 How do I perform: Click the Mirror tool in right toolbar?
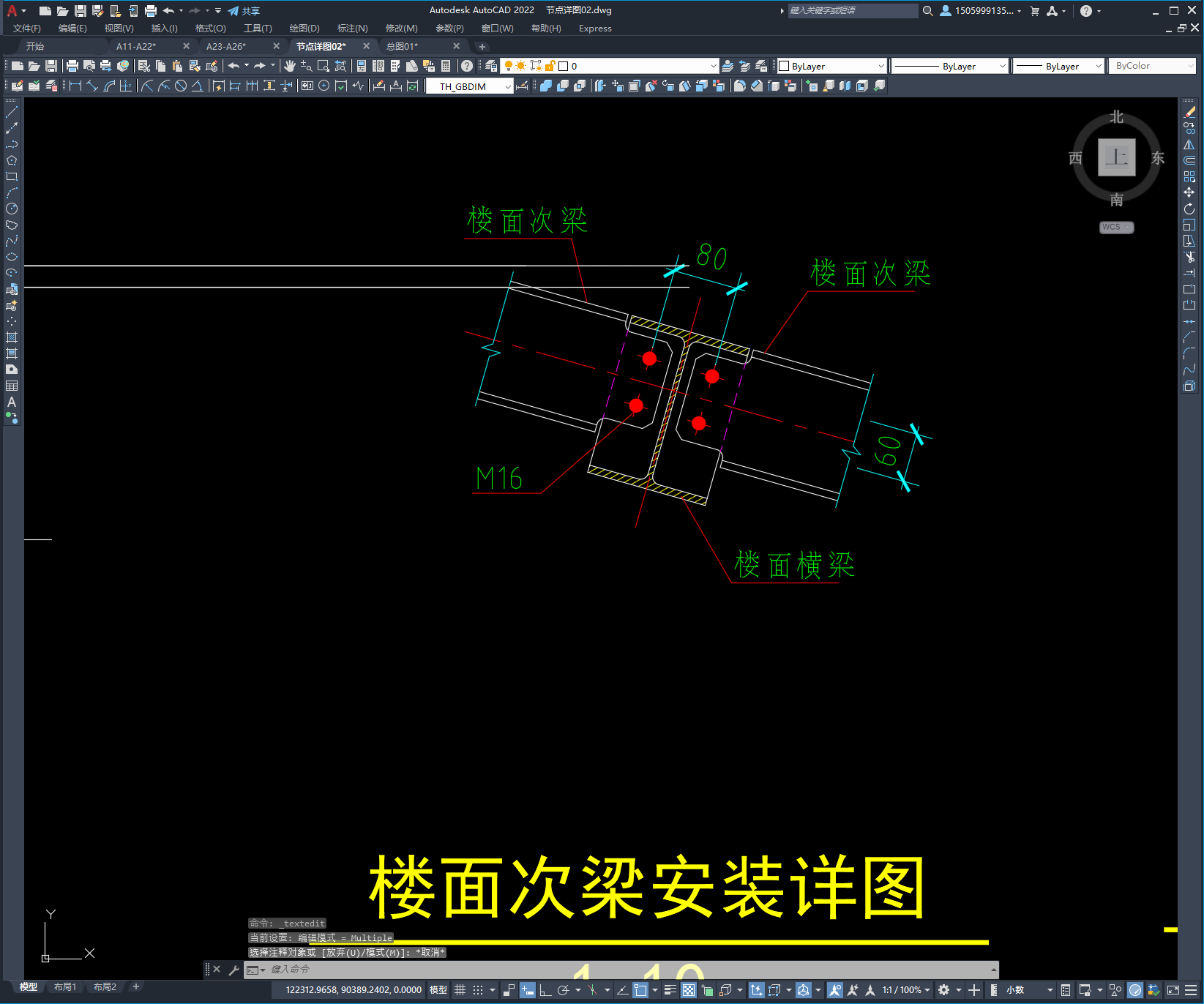[1189, 144]
